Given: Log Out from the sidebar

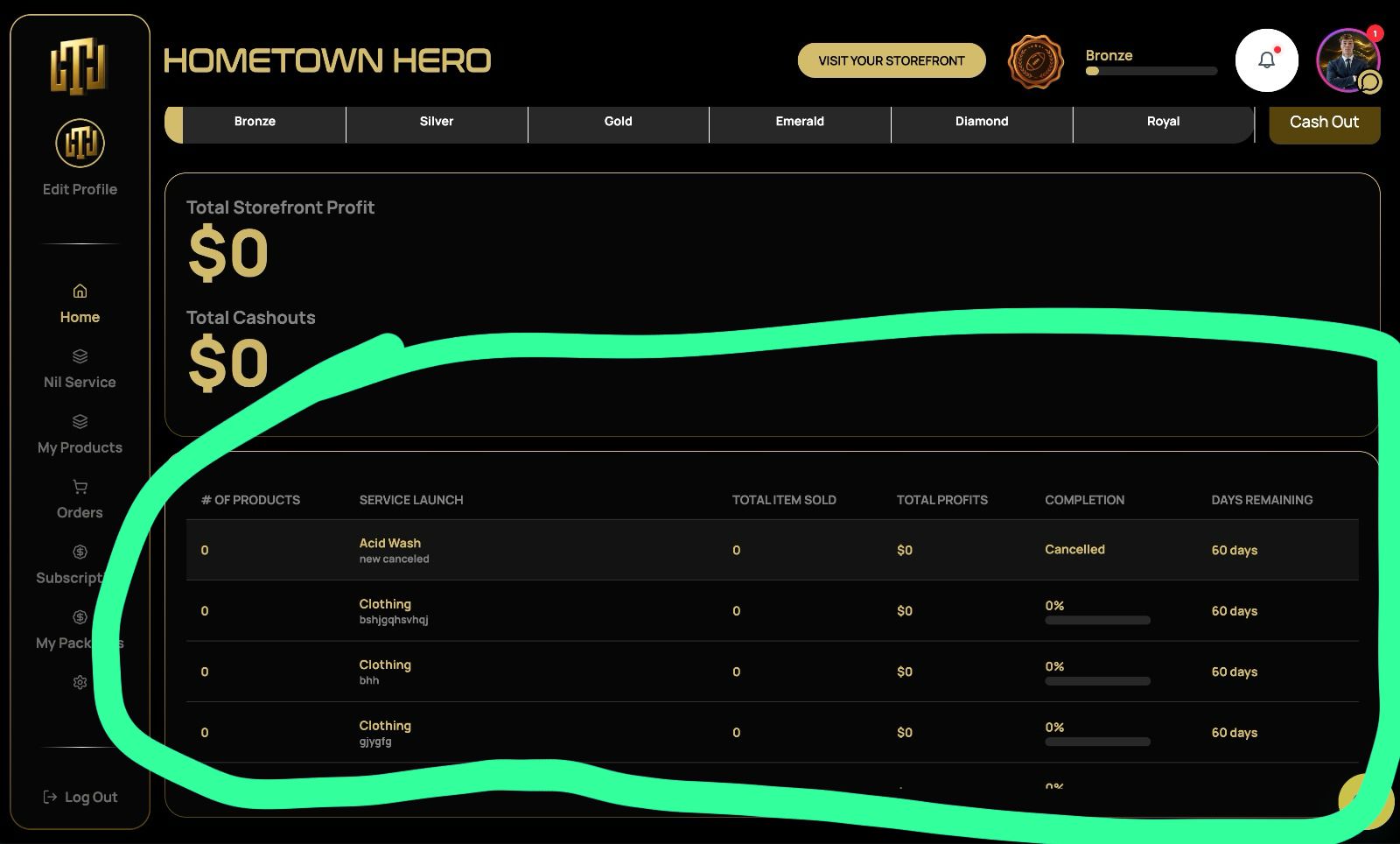Looking at the screenshot, I should point(80,797).
